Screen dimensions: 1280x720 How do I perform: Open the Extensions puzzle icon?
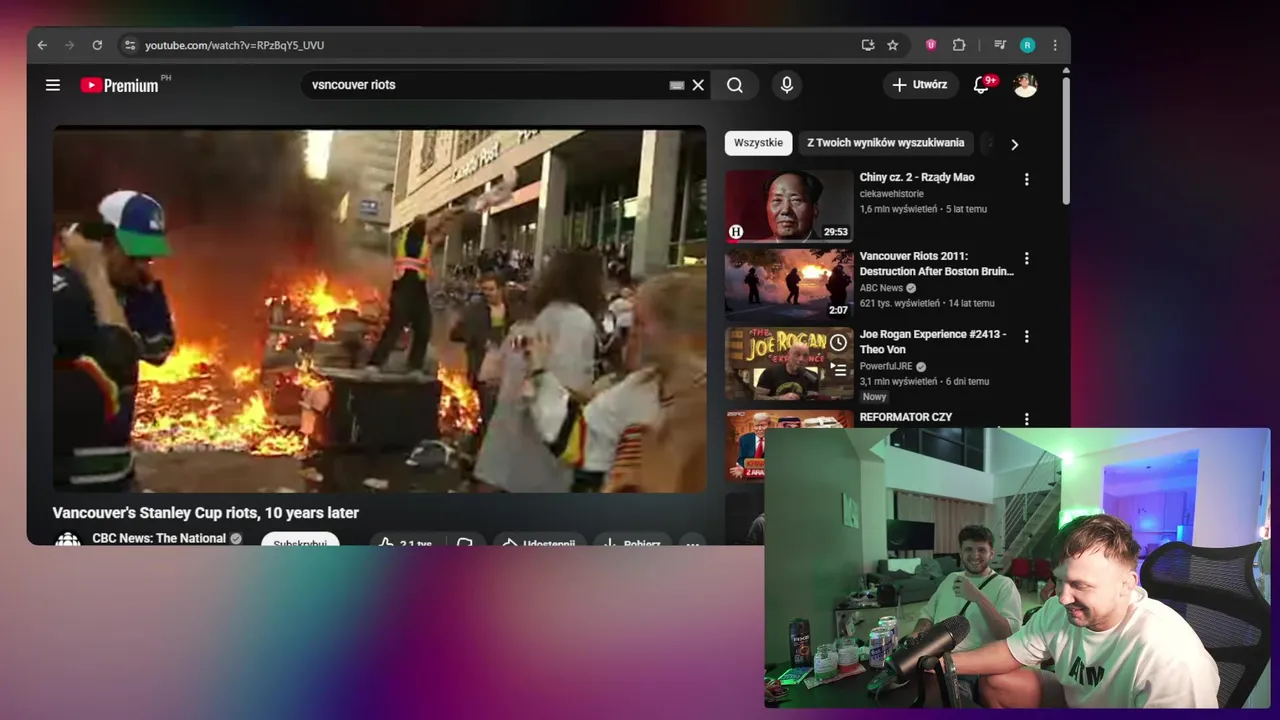point(959,45)
